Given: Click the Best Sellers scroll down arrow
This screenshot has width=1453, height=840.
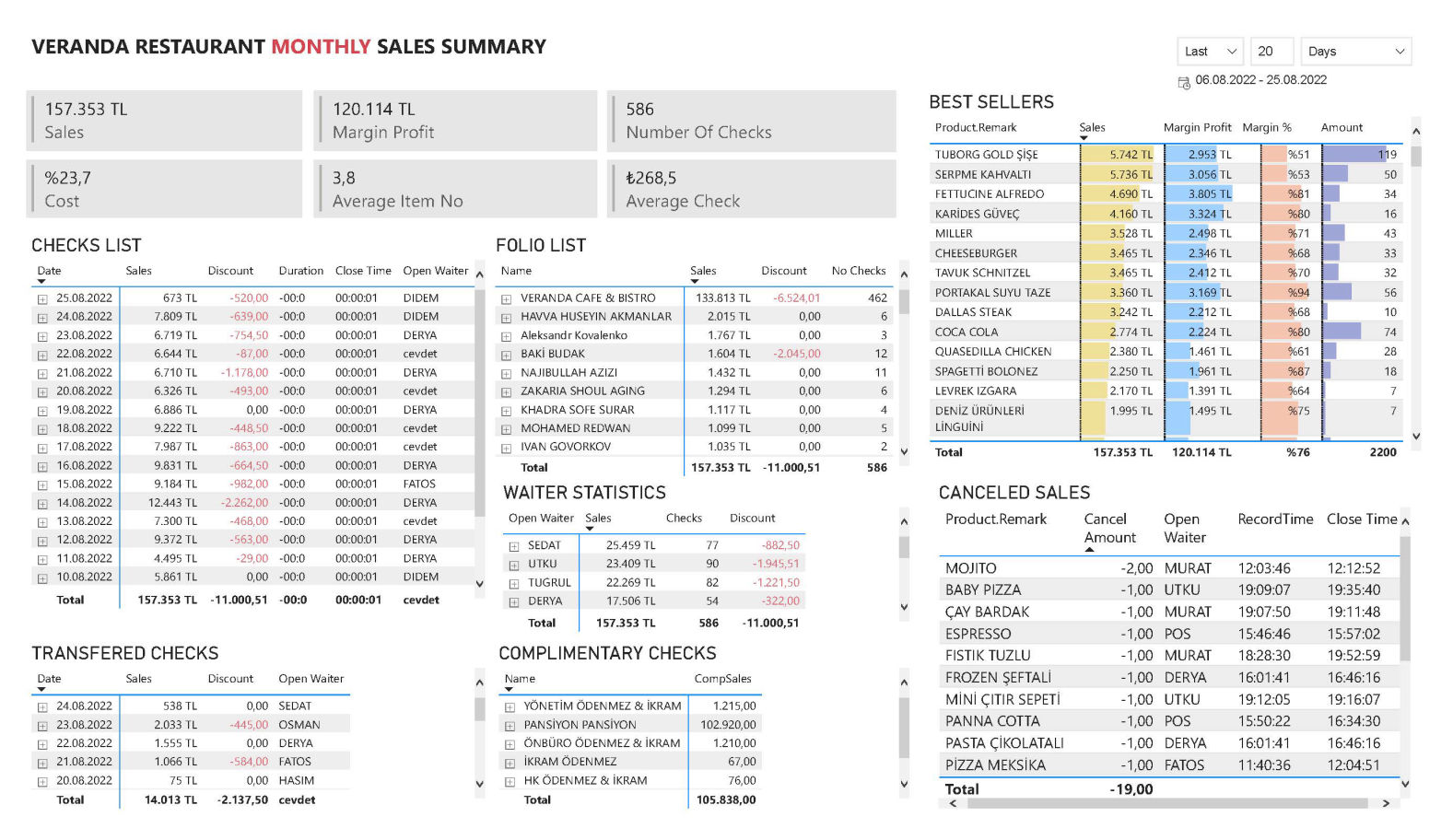Looking at the screenshot, I should [1416, 437].
